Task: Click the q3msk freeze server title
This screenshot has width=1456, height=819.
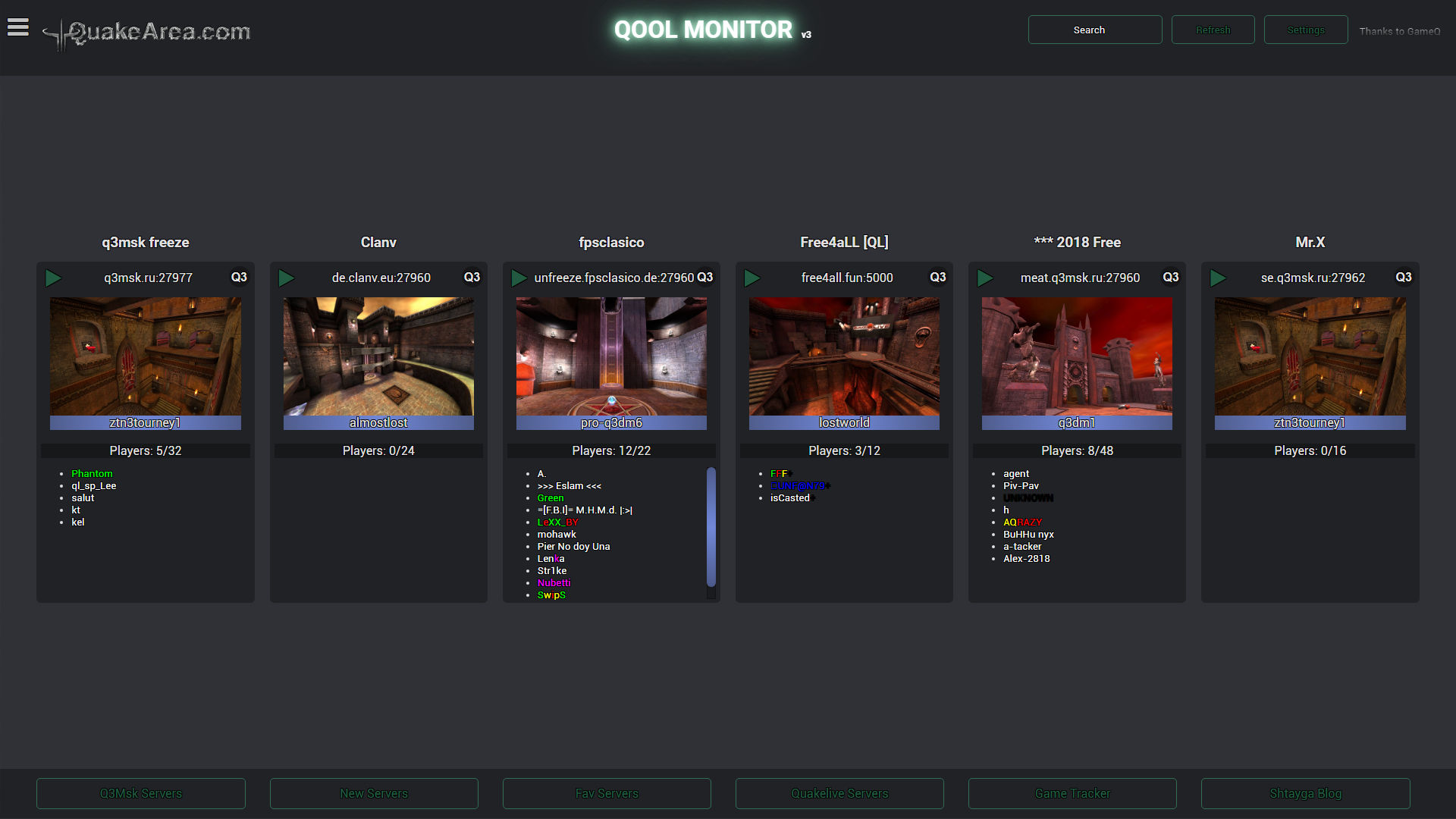Action: click(146, 243)
